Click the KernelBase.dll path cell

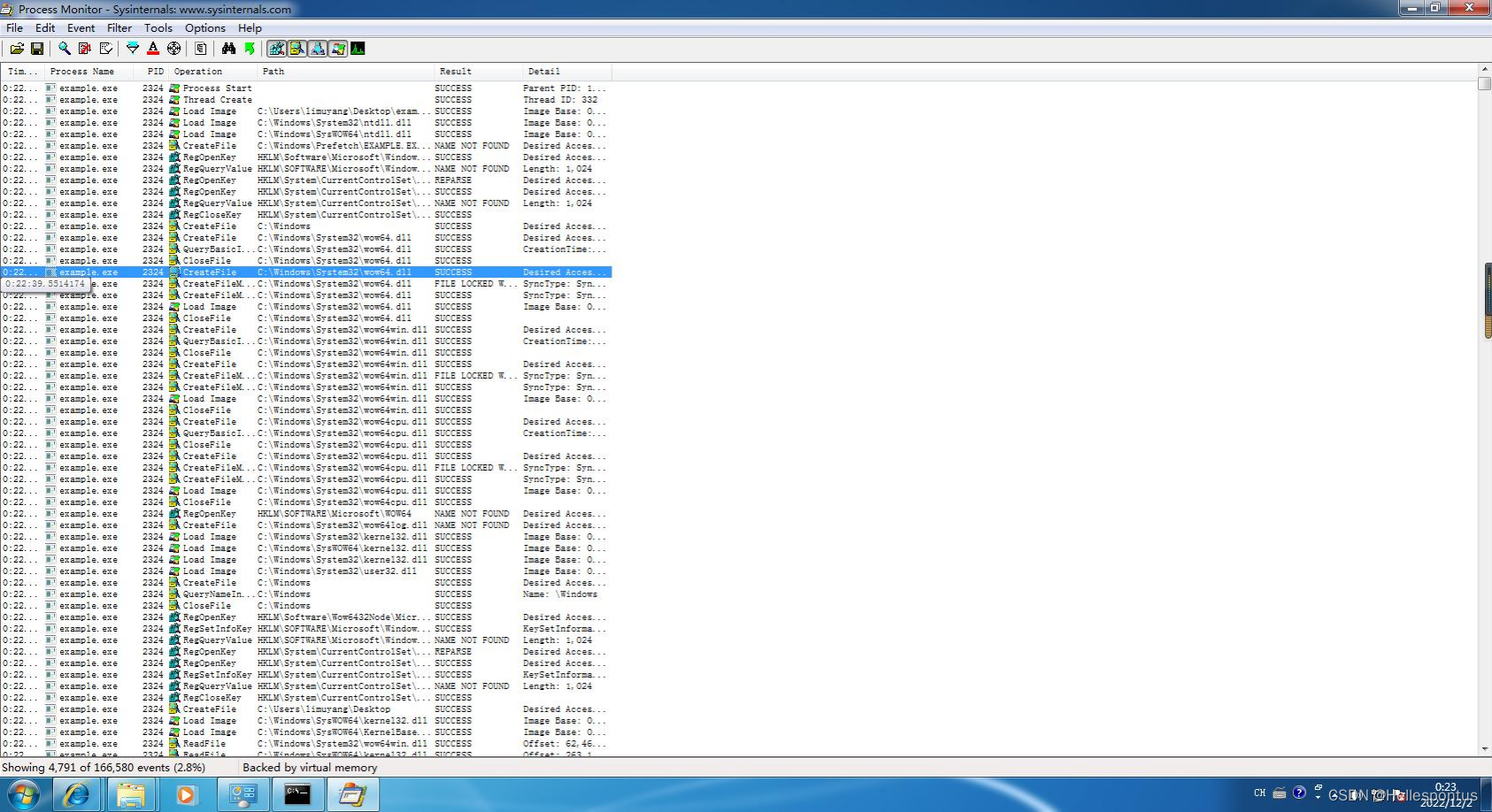[344, 732]
